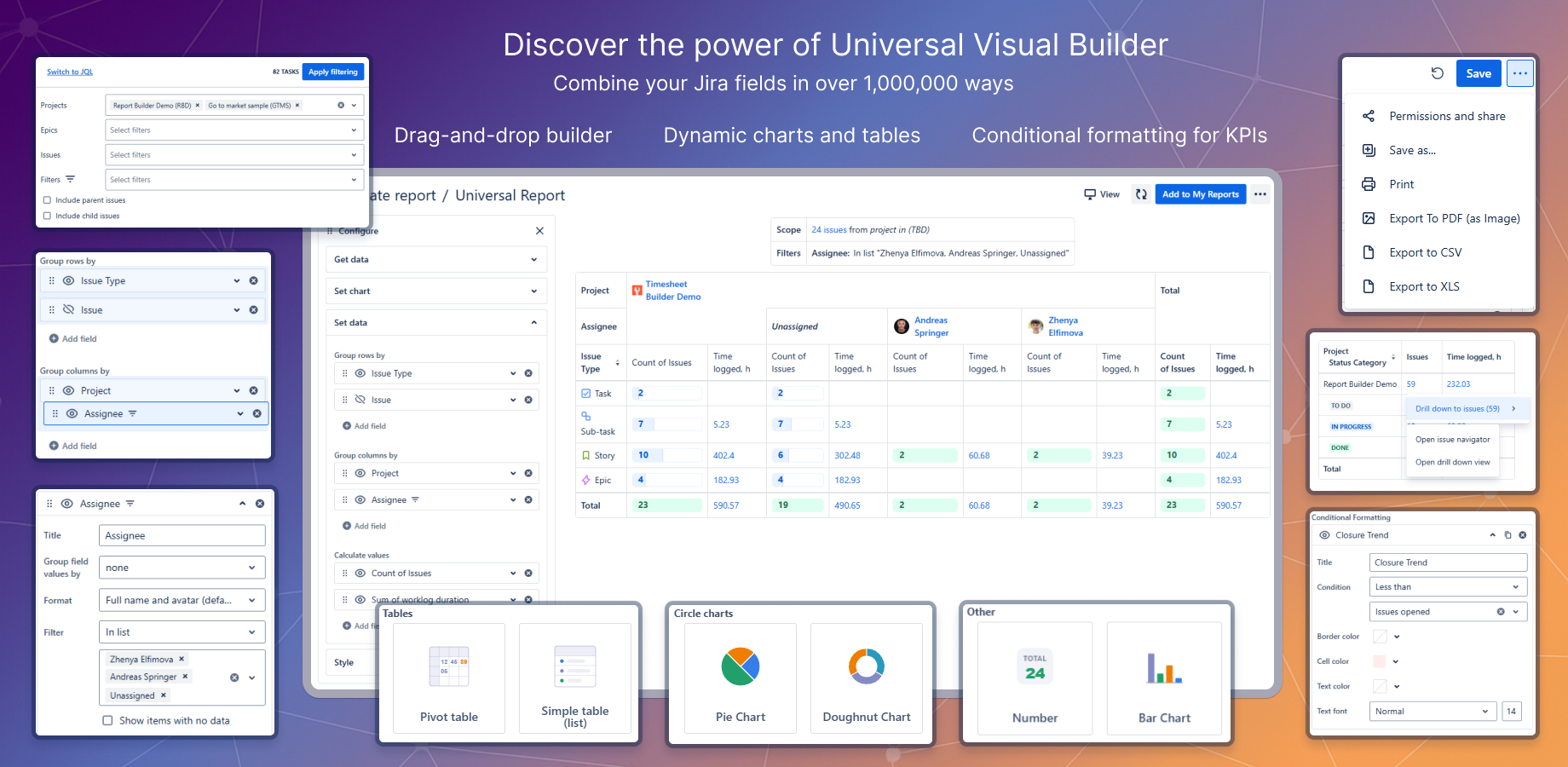
Task: Select the Pivot table chart type
Action: (x=449, y=678)
